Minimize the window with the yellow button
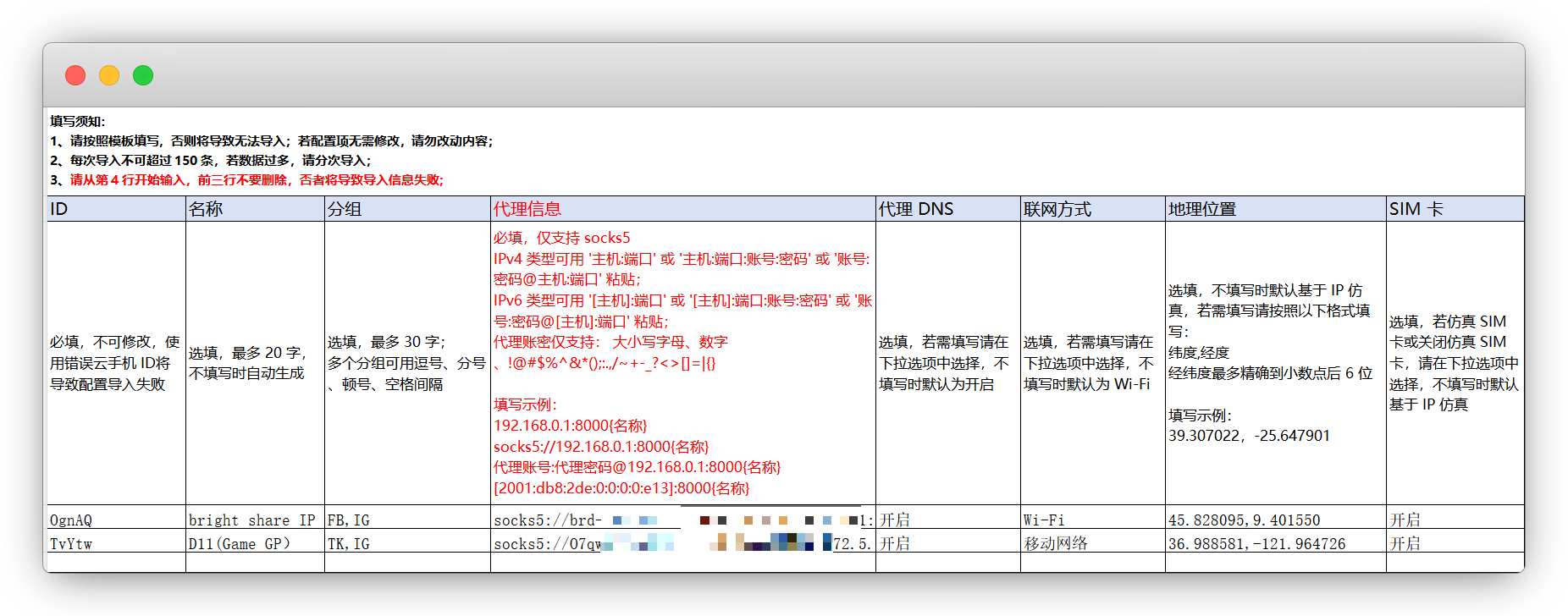 tap(109, 75)
